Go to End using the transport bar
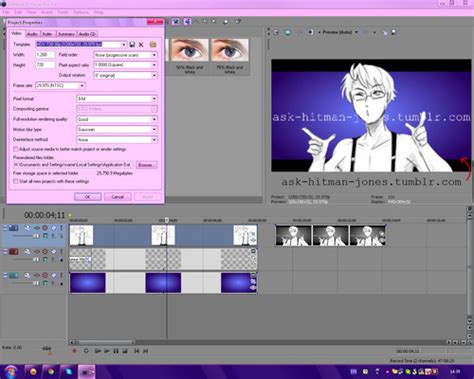The image size is (474, 379). pos(146,351)
